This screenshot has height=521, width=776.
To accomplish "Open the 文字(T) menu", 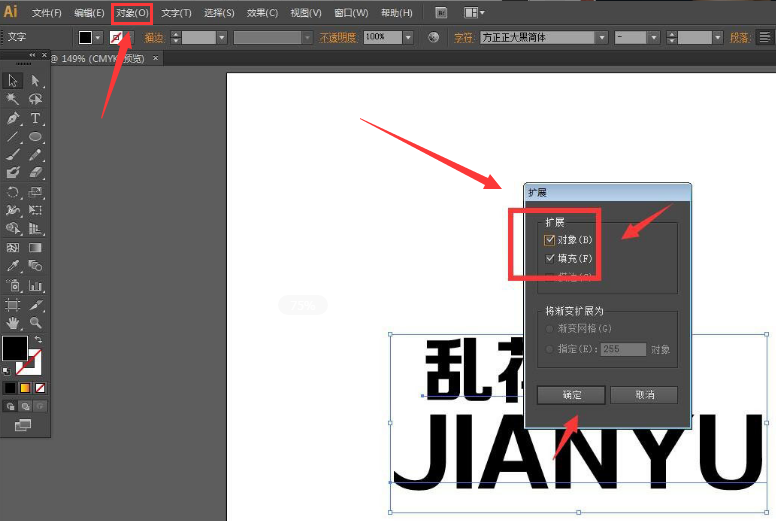I will (176, 13).
